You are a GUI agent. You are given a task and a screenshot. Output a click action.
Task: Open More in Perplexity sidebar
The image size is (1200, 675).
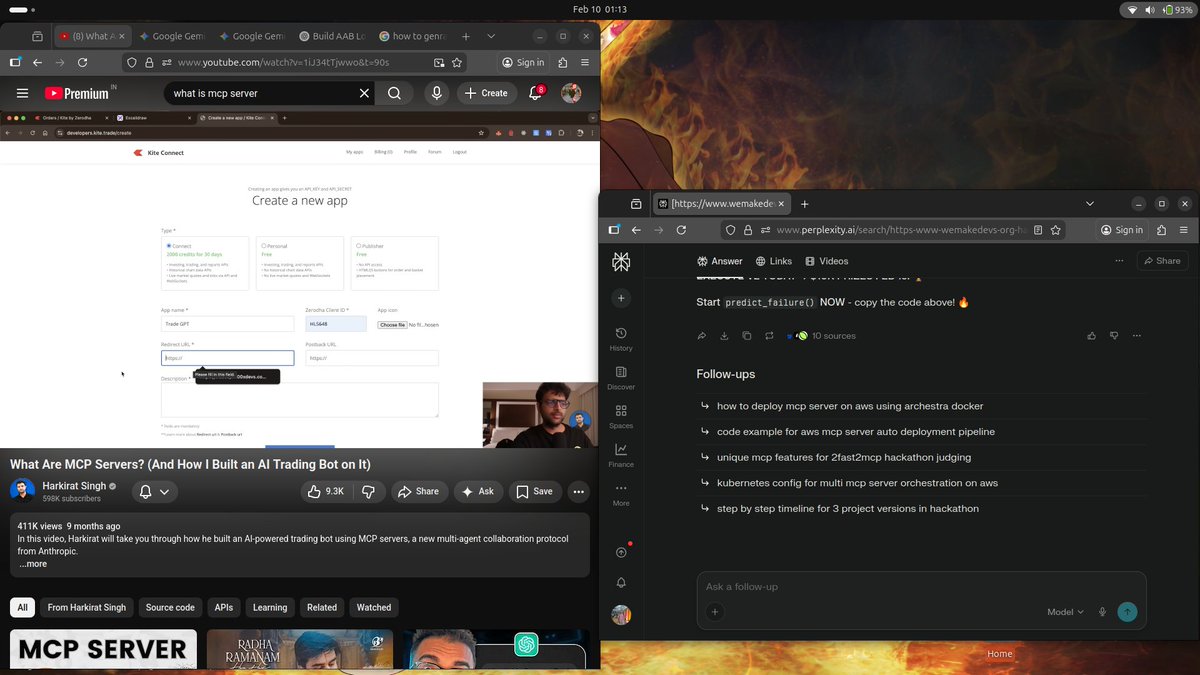pyautogui.click(x=621, y=494)
